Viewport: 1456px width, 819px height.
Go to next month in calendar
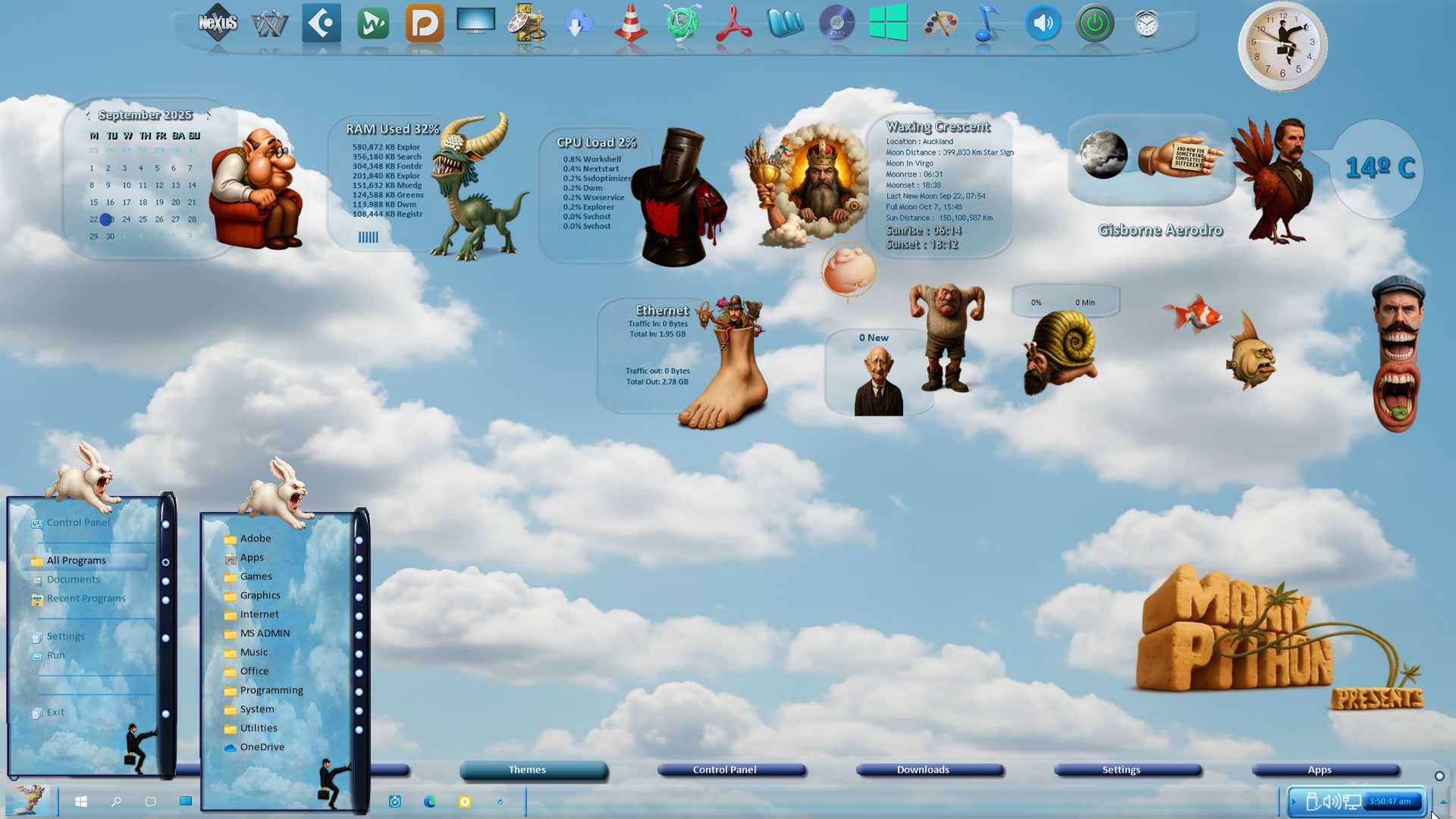[x=209, y=115]
